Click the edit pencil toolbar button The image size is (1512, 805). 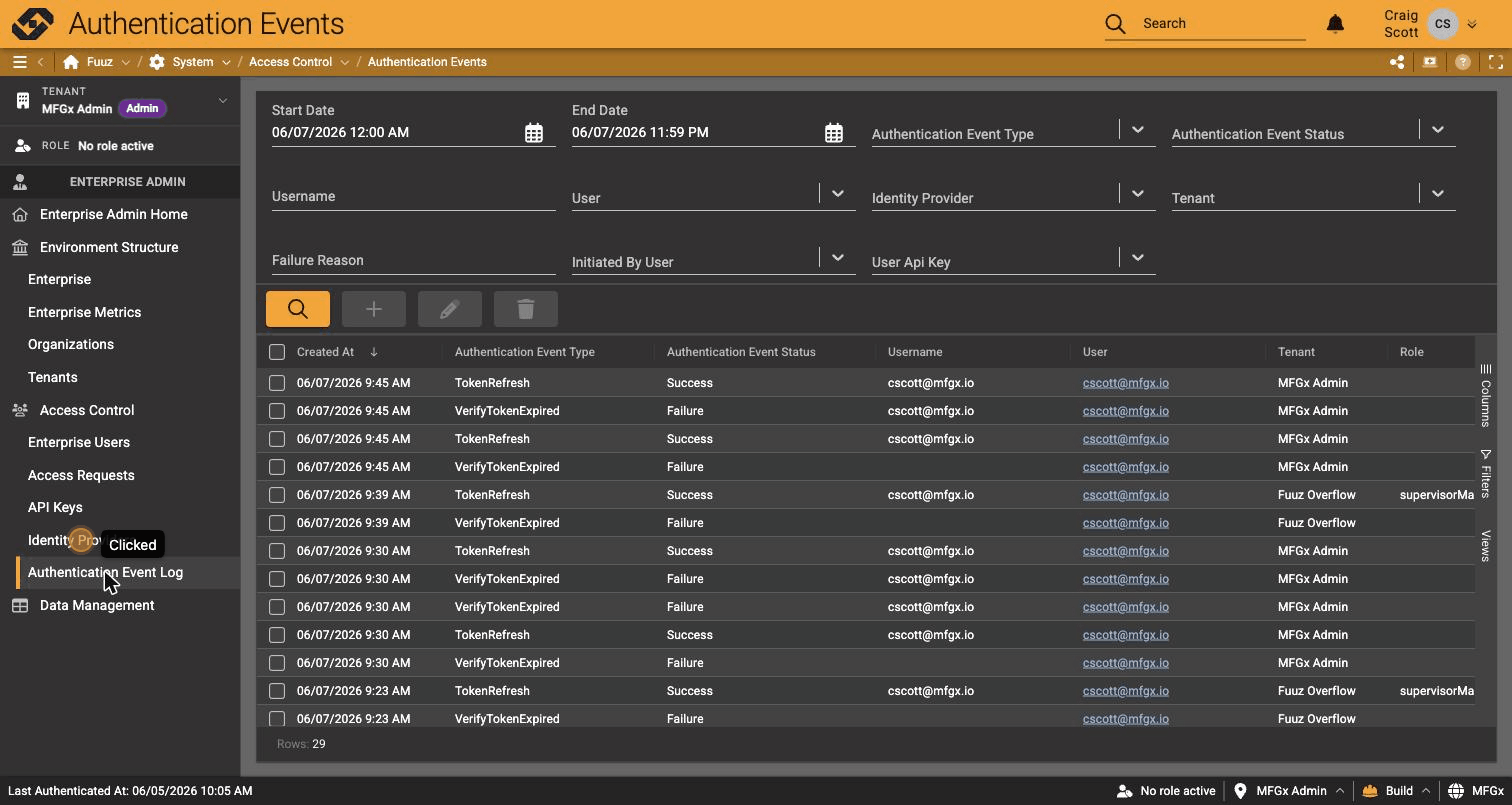pos(450,309)
